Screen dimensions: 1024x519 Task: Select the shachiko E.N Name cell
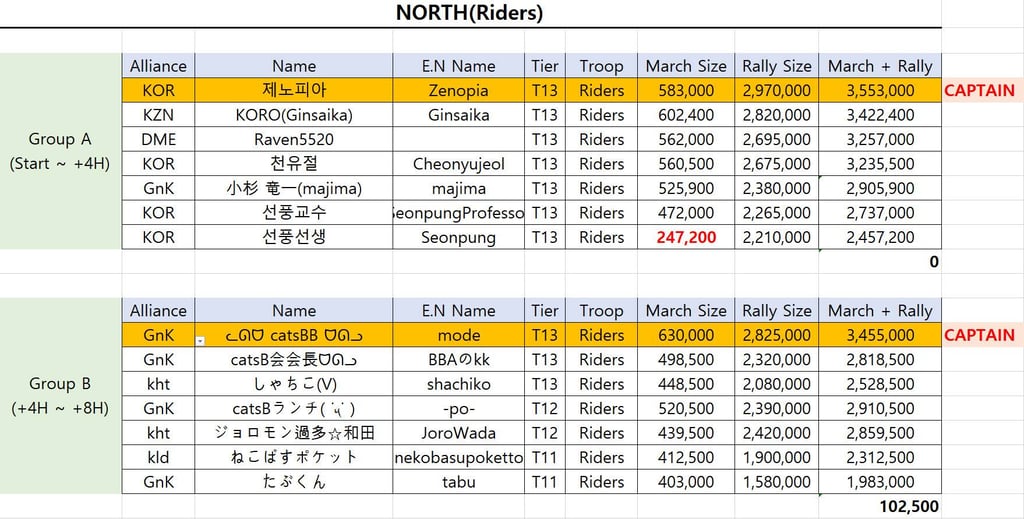pos(458,384)
